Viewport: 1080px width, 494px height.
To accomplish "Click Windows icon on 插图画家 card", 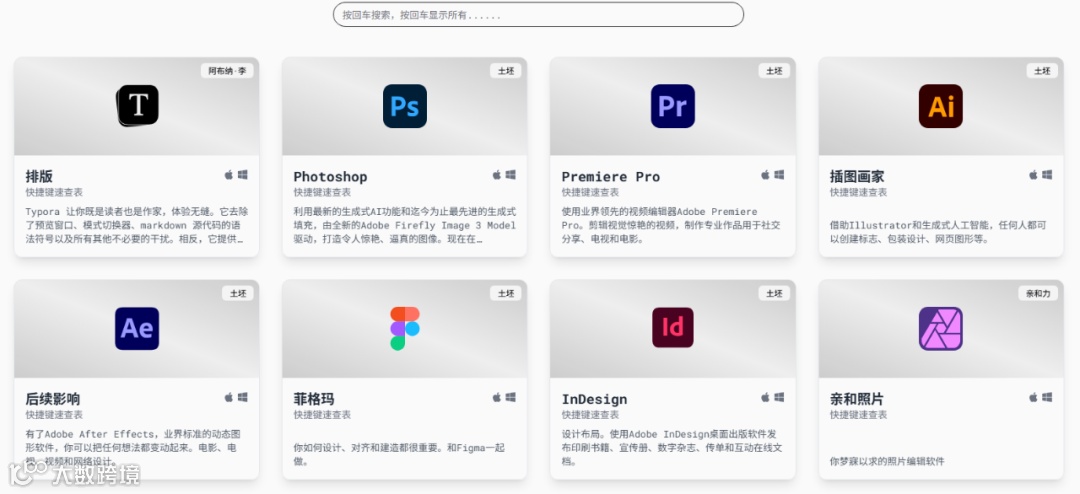I will [1047, 175].
